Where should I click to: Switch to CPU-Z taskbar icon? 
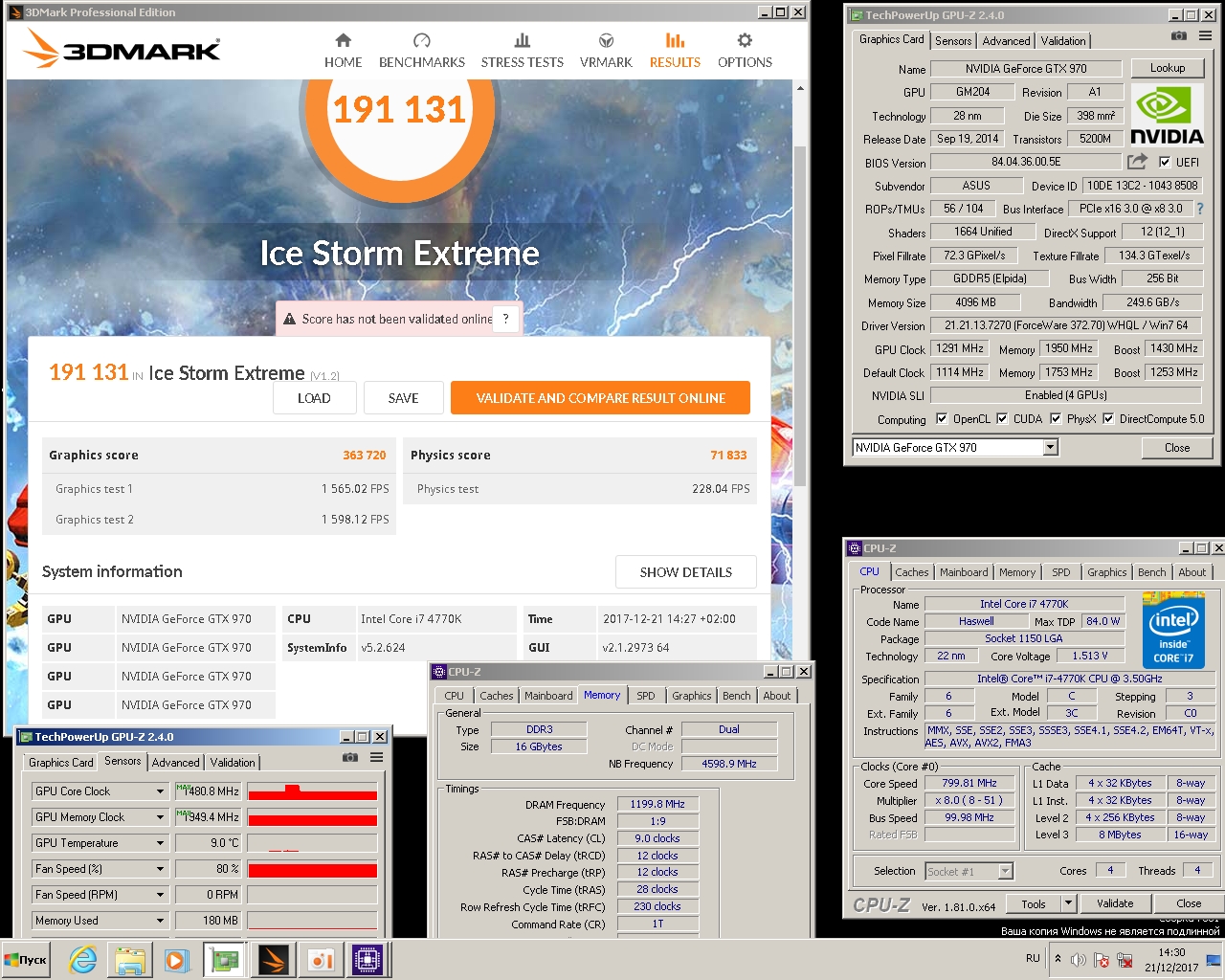[x=367, y=959]
